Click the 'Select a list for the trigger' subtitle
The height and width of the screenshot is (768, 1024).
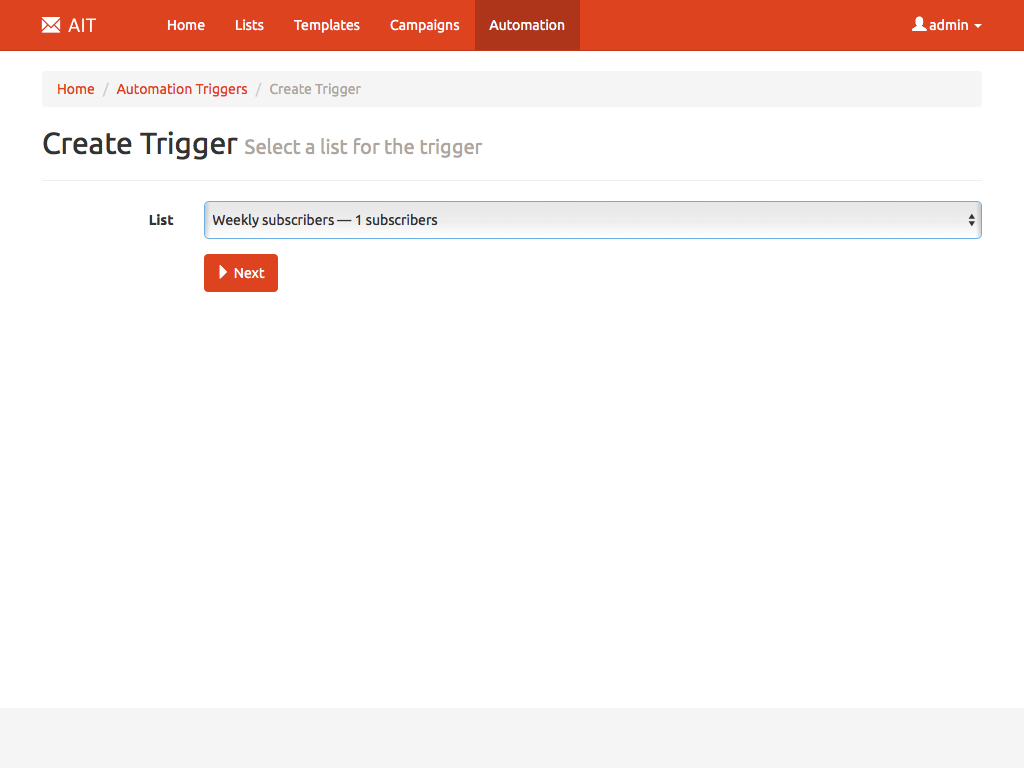coord(363,147)
